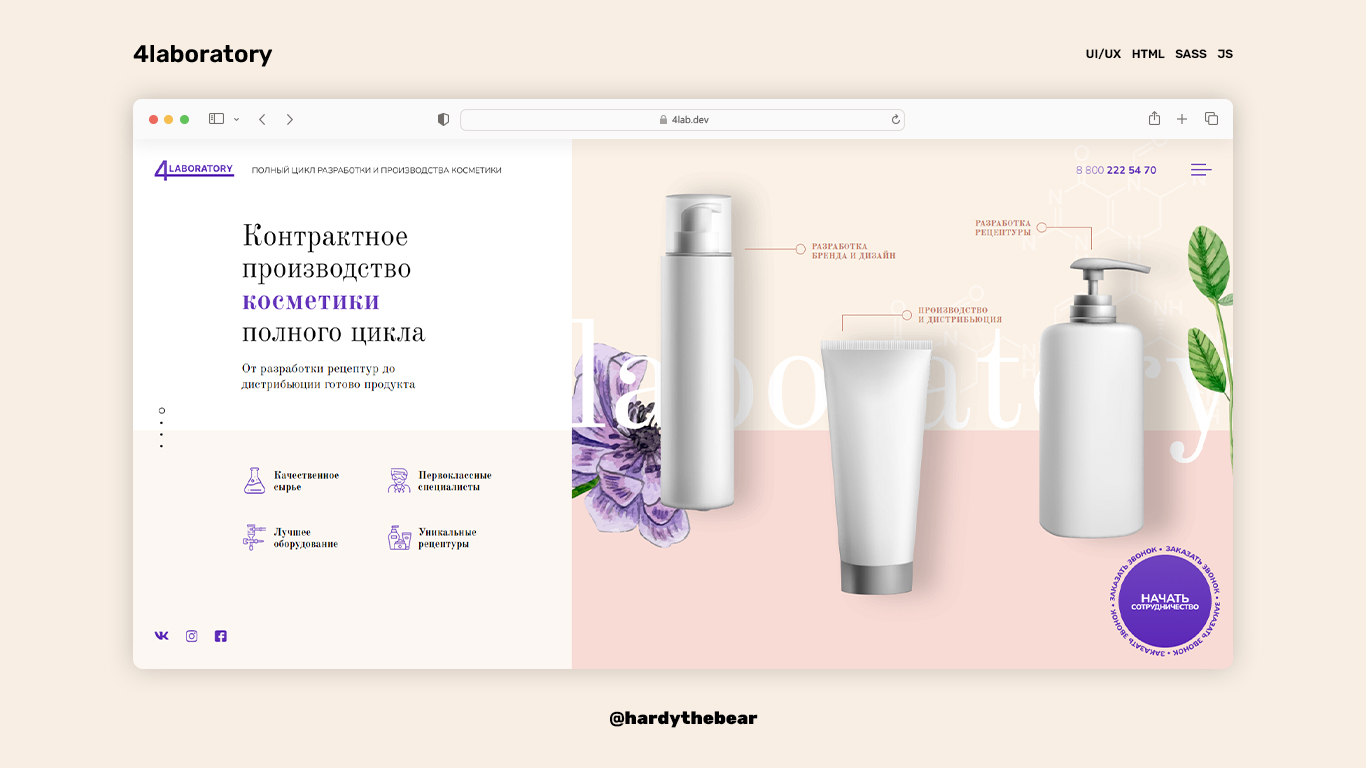Reload the page with the refresh icon
Image resolution: width=1366 pixels, height=768 pixels.
point(896,119)
